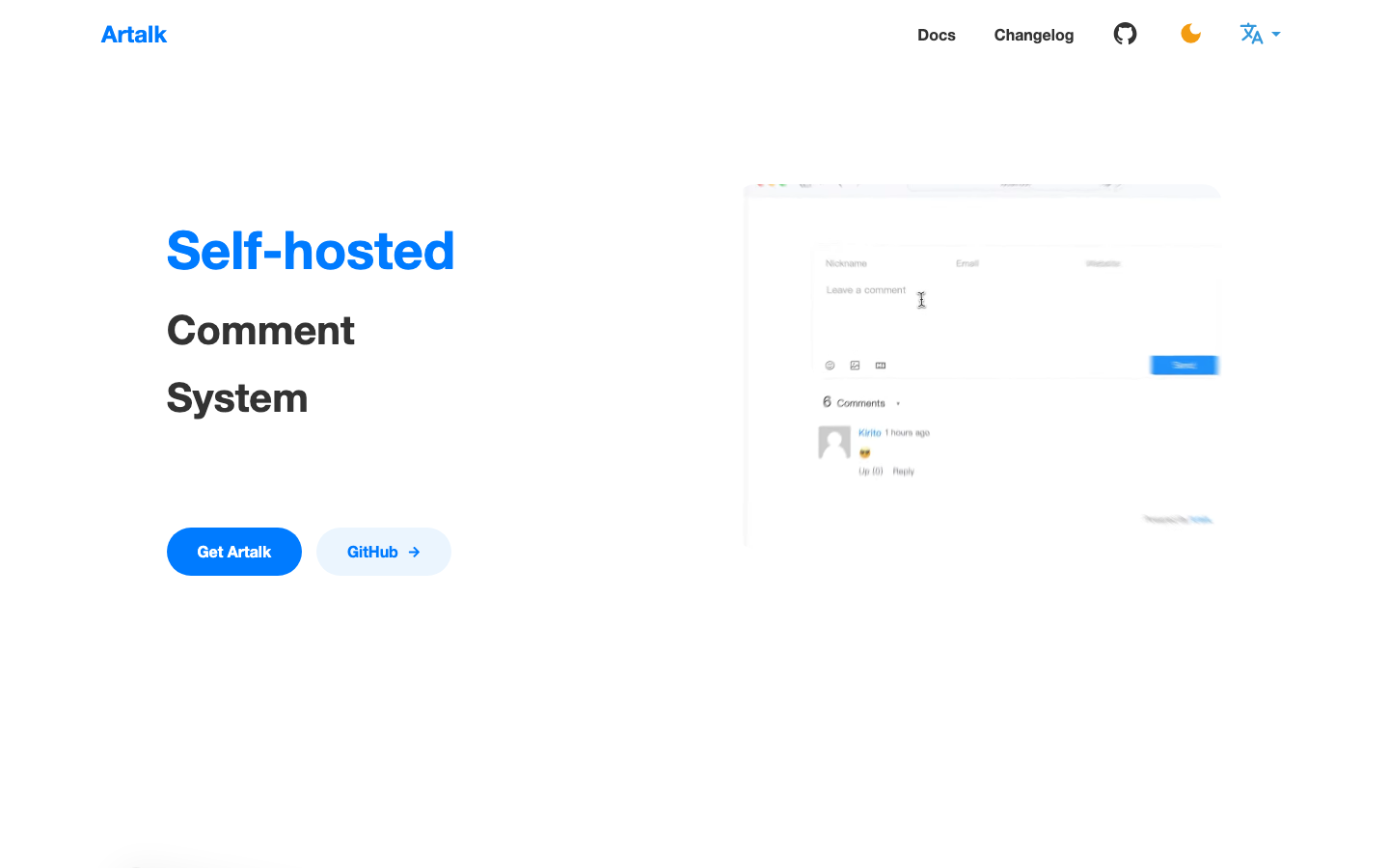Go to the Changelog page
Screen dimensions: 1389x868
(1033, 35)
